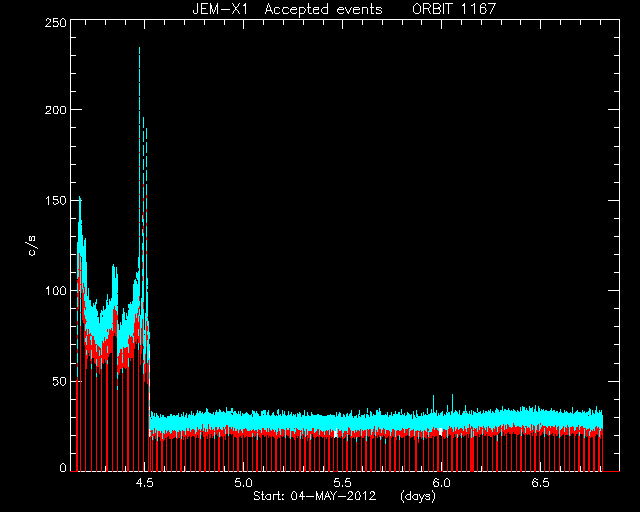Click the 'ORBIT 1167' title text
The image size is (640, 512).
(x=454, y=9)
